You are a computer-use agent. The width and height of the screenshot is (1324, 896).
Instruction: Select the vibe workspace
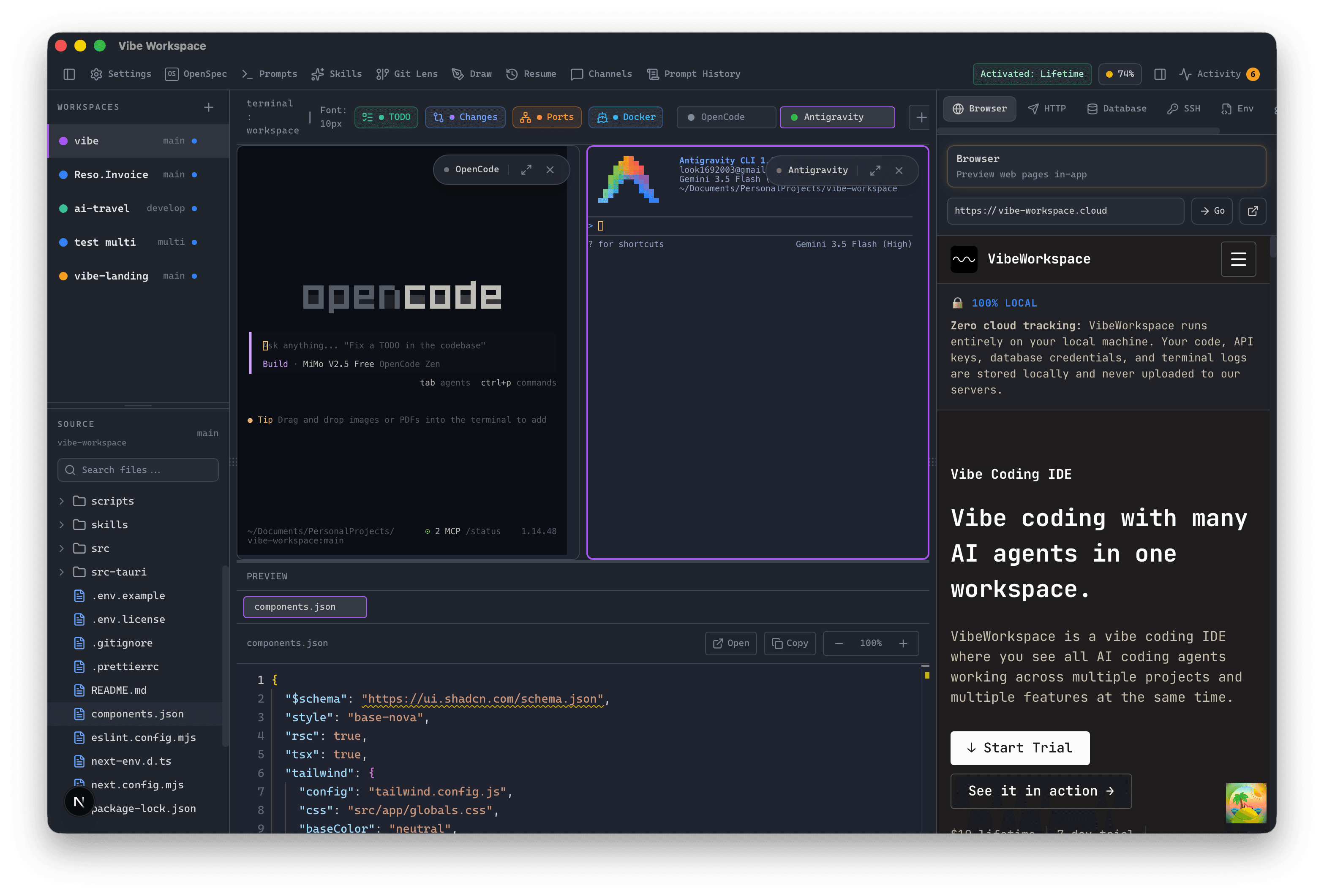pyautogui.click(x=139, y=141)
